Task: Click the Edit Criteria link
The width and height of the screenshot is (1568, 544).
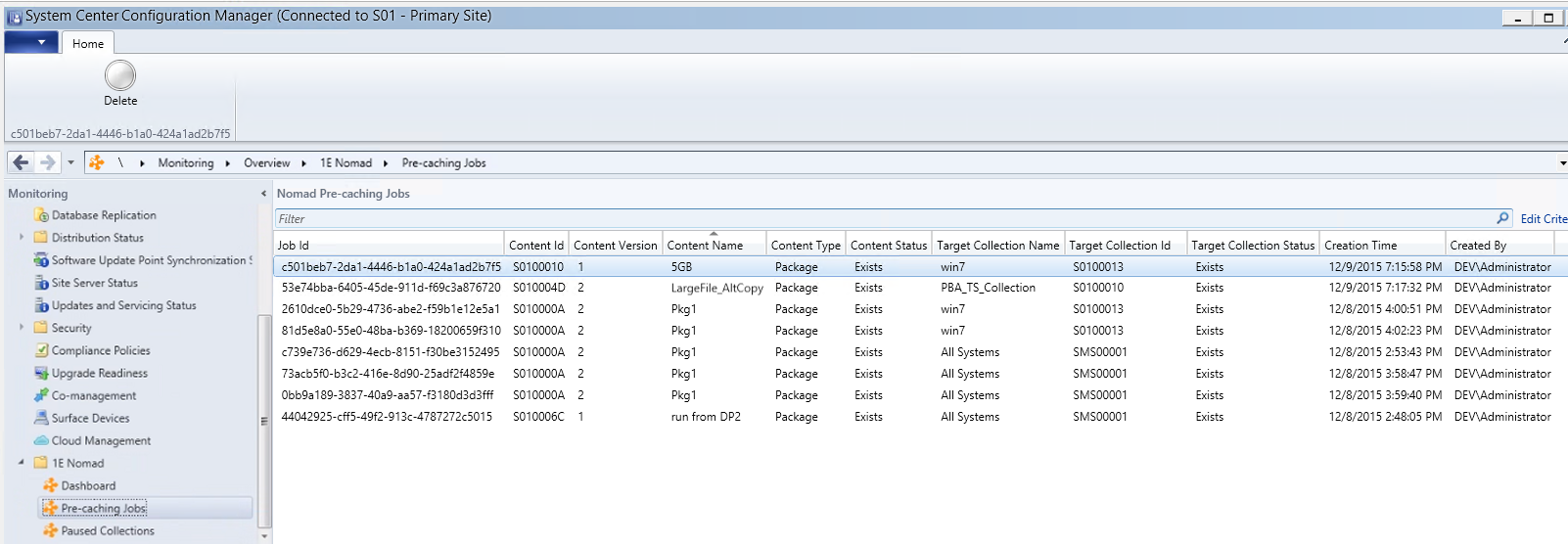Action: 1543,219
